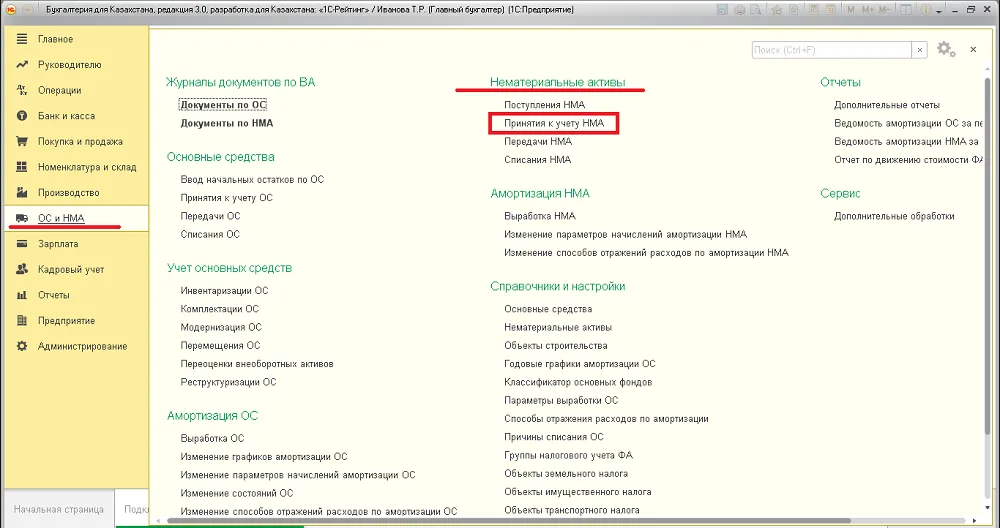The image size is (1000, 528).
Task: Open Годовые графики амортизации ОС
Action: (579, 364)
